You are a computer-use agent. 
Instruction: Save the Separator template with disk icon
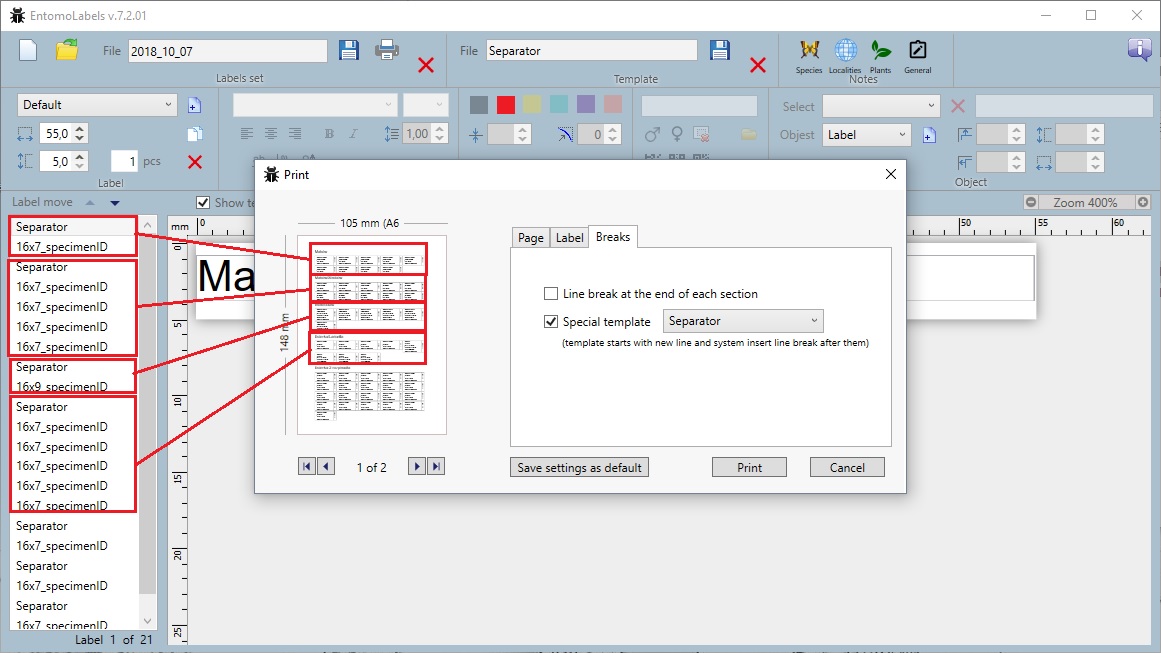click(720, 50)
